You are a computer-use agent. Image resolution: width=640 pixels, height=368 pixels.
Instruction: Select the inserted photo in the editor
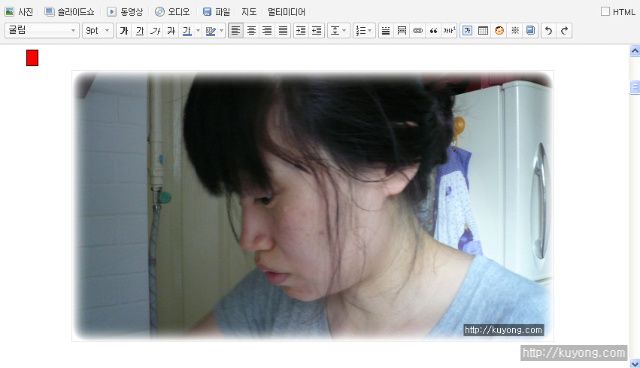click(313, 206)
